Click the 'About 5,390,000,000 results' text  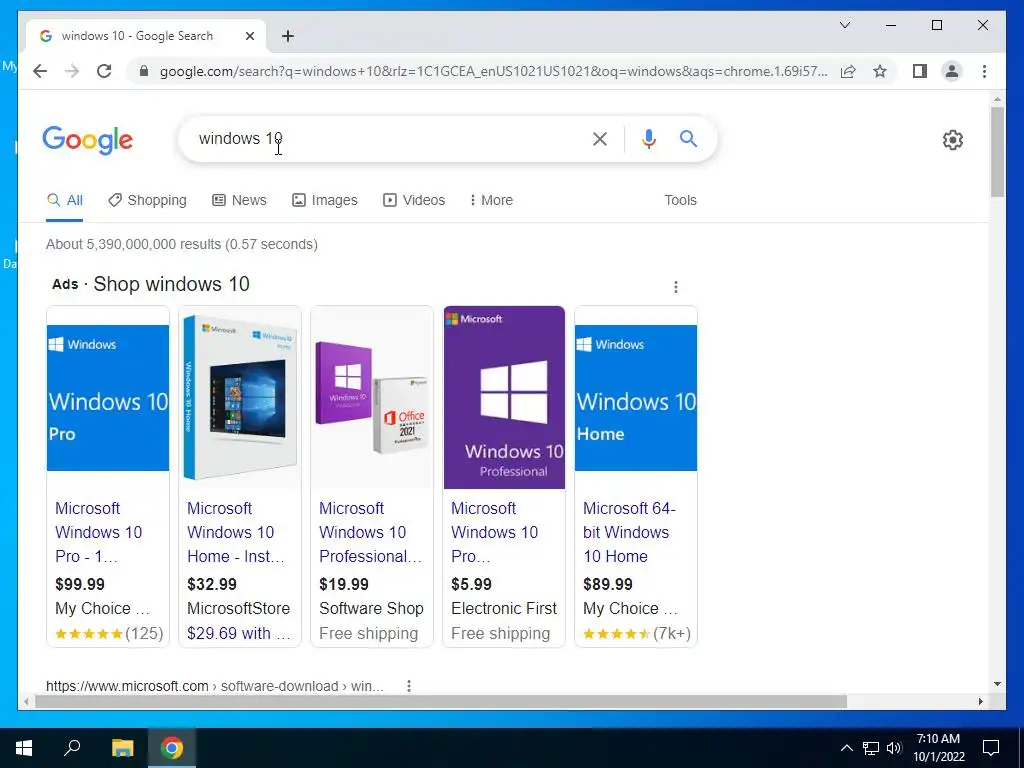pos(182,244)
